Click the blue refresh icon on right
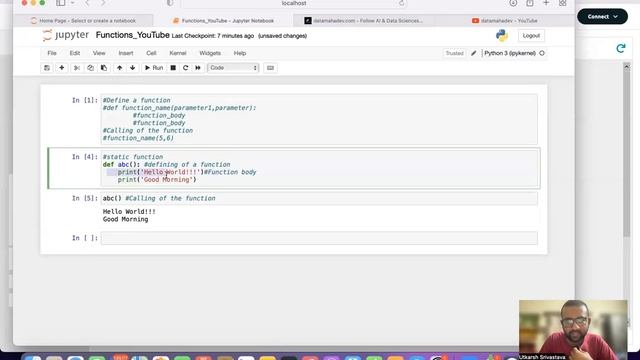The width and height of the screenshot is (640, 360). [620, 48]
